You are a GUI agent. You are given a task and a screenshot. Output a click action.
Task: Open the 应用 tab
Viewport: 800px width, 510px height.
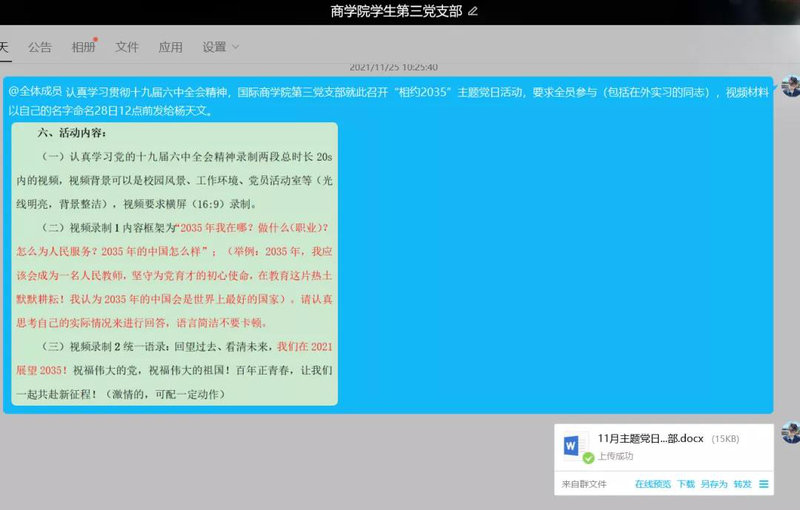pos(170,47)
